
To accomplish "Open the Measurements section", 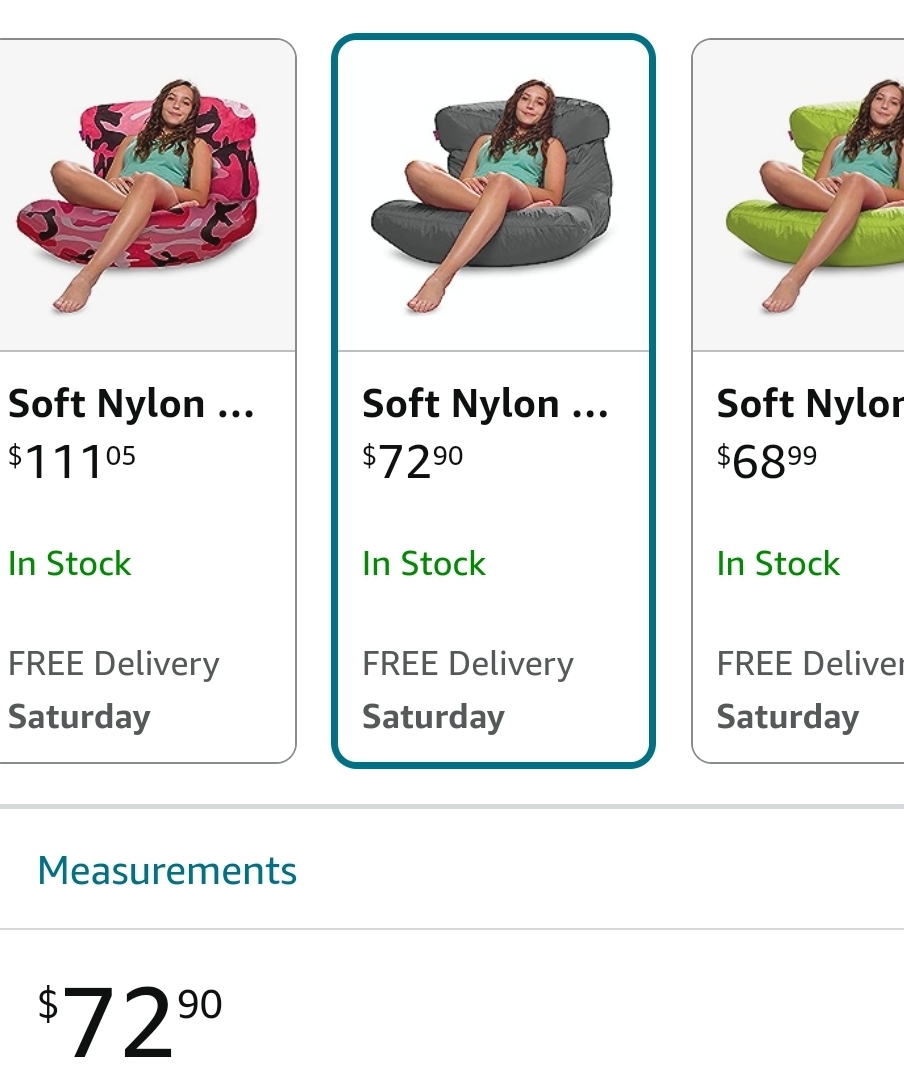I will tap(167, 871).
